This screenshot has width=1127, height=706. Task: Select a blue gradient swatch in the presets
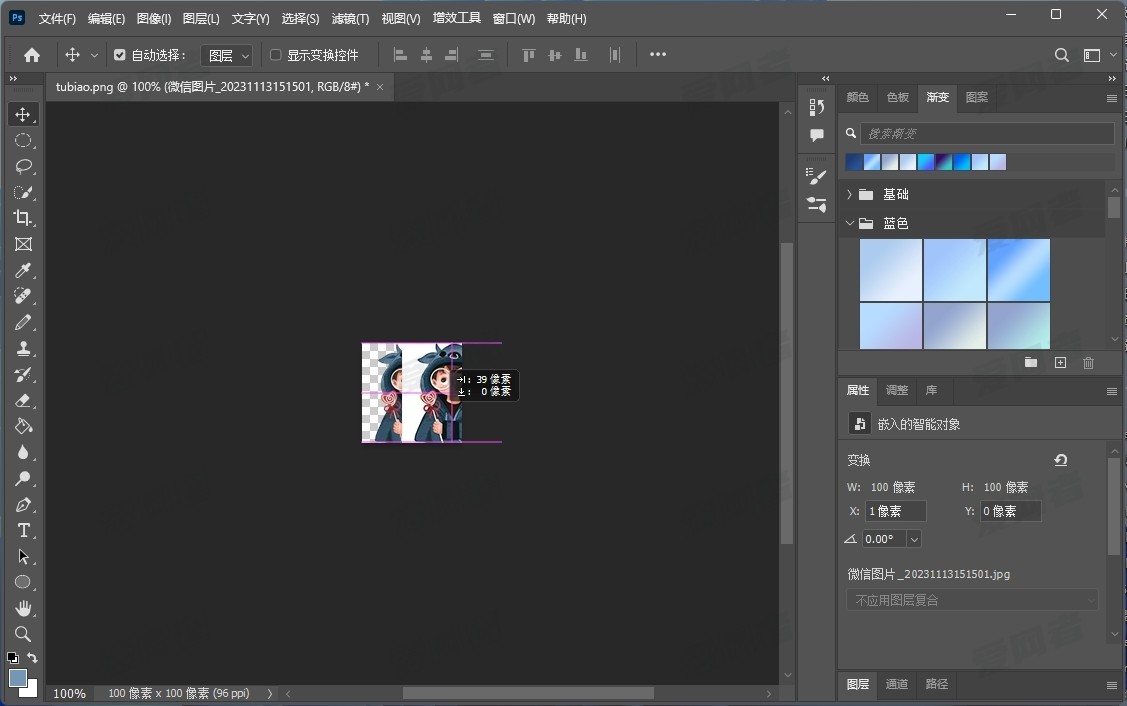point(1019,270)
